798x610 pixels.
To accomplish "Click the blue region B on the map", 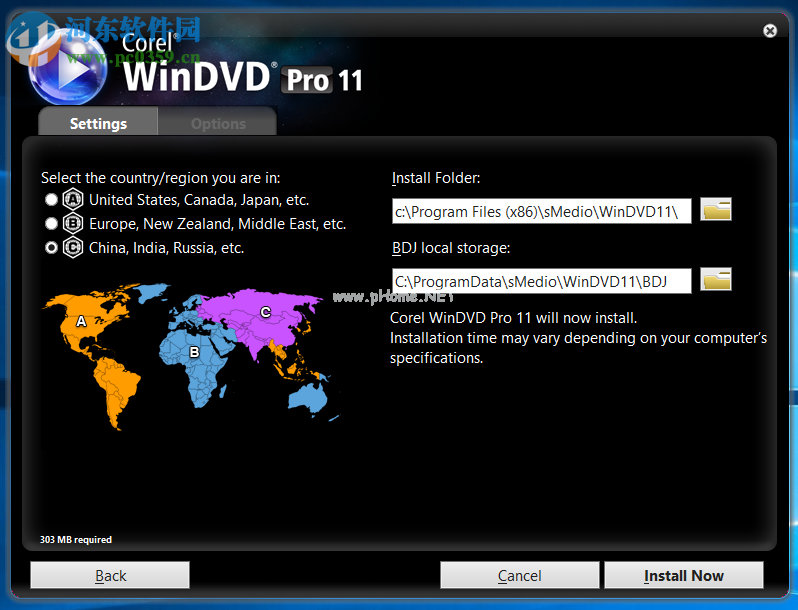I will (x=194, y=352).
